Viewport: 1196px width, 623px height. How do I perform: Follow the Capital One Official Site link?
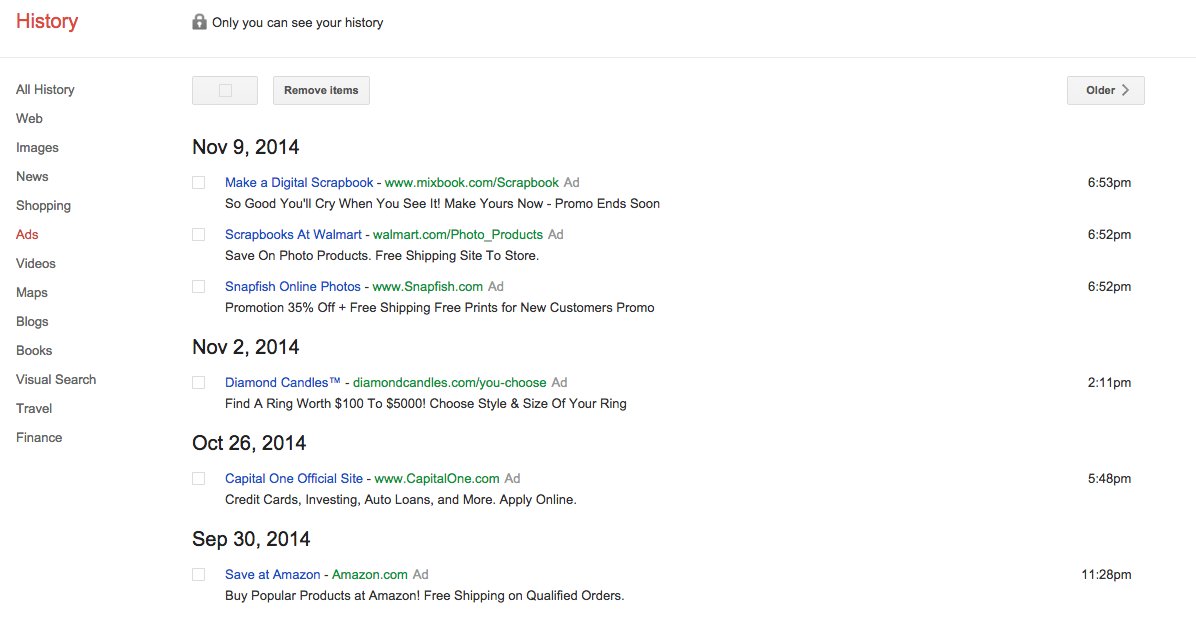pos(294,479)
